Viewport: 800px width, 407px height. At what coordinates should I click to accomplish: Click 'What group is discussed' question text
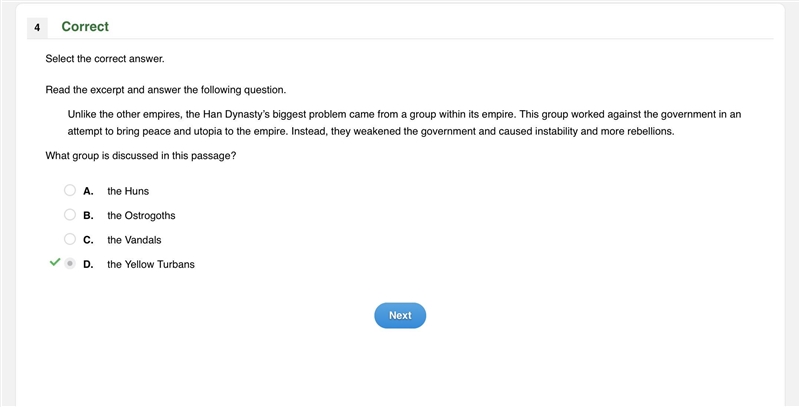[x=141, y=156]
